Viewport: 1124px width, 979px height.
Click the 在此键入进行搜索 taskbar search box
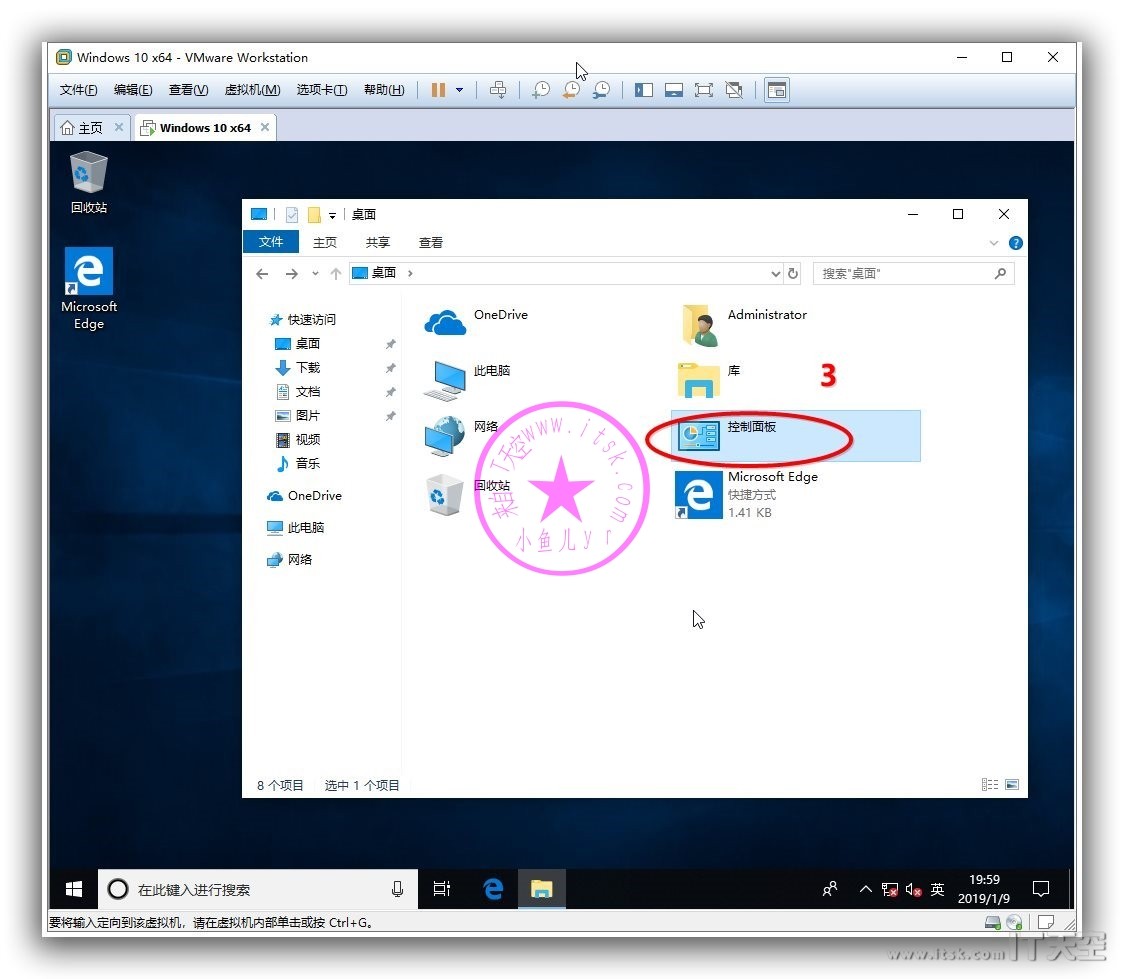257,889
